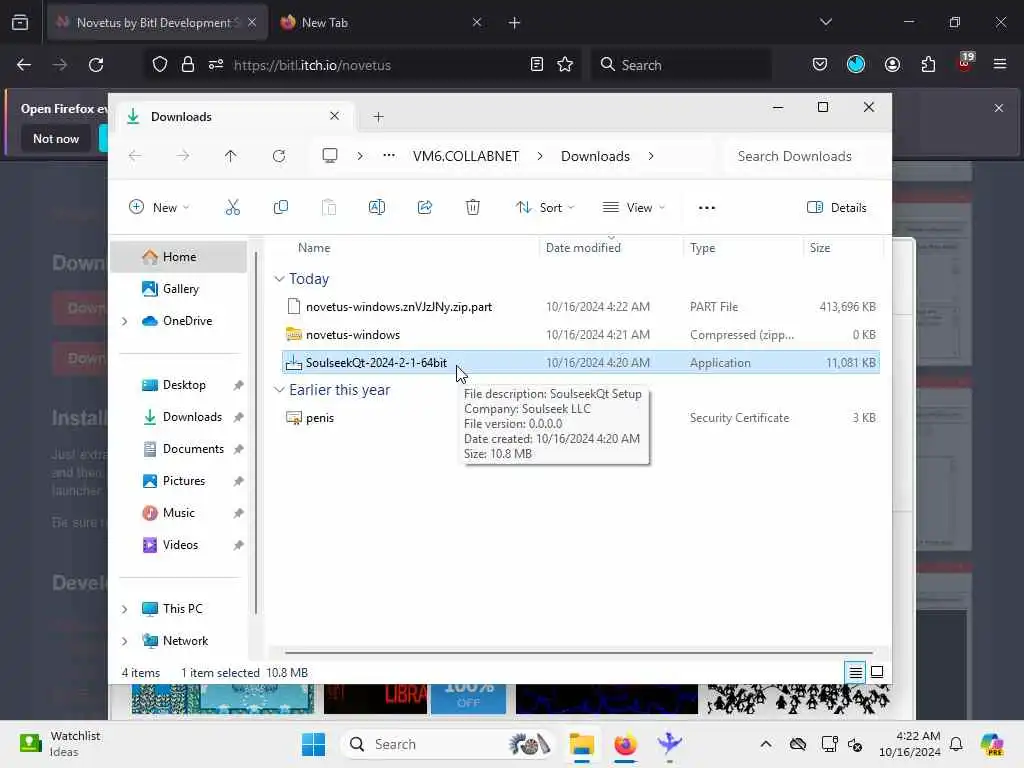Open pinned Videos folder

point(180,545)
